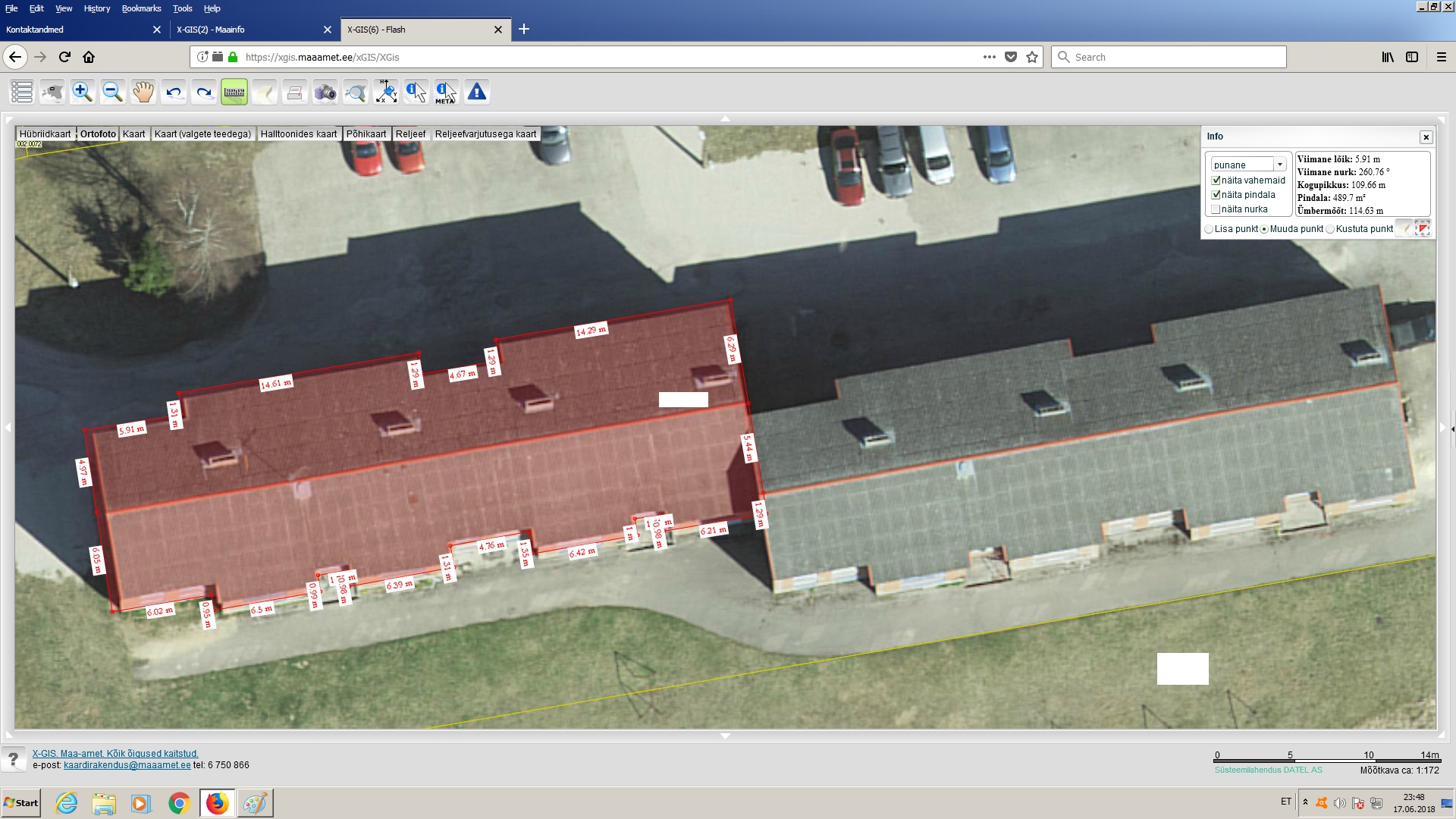Select the zoom in magnifier tool

click(x=83, y=93)
